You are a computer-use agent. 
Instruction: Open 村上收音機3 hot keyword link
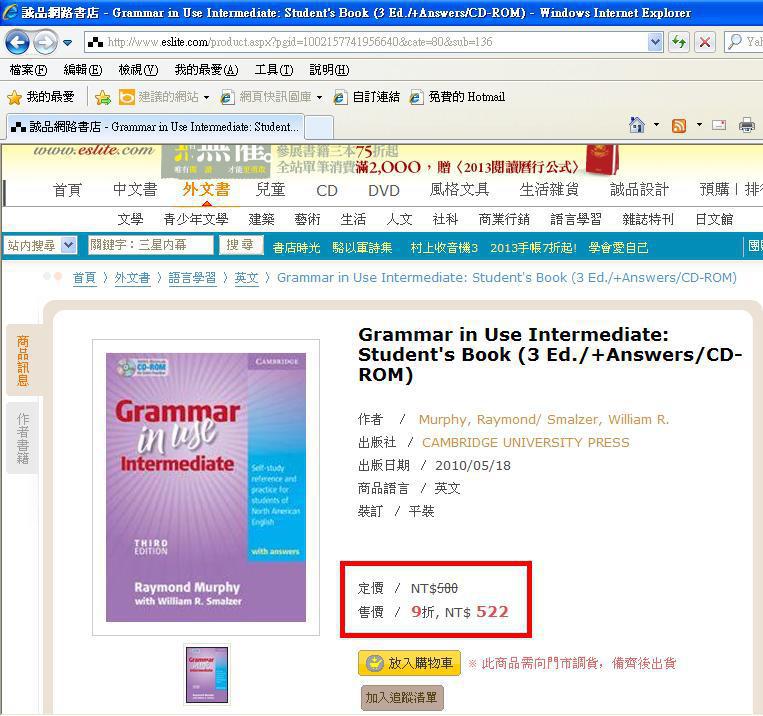click(x=444, y=248)
